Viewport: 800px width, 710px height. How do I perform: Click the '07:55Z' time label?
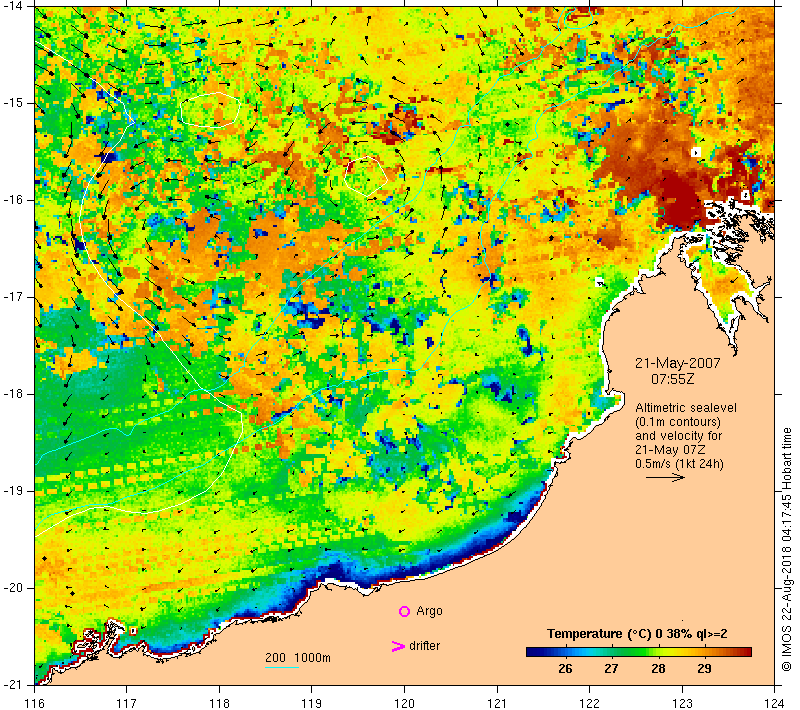672,379
